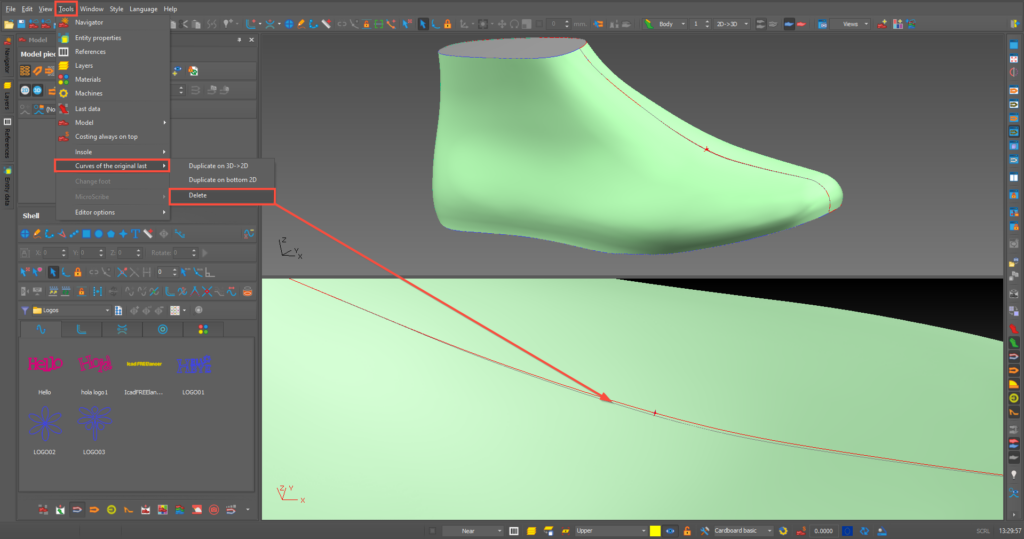Viewport: 1024px width, 539px height.
Task: Expand the Editor options submenu
Action: [96, 212]
